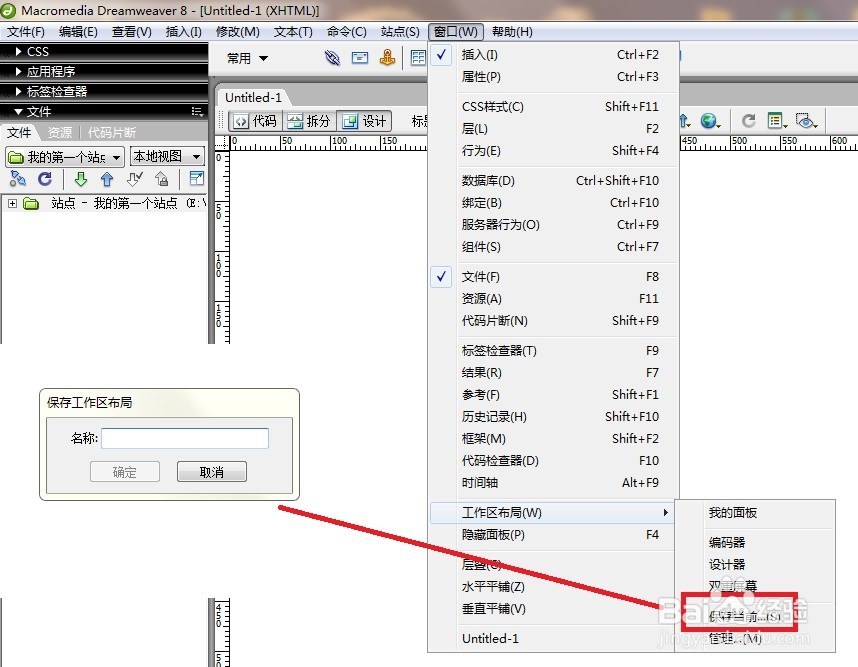Screen dimensions: 858x667
Task: Click the grey refresh design view icon
Action: (x=749, y=120)
